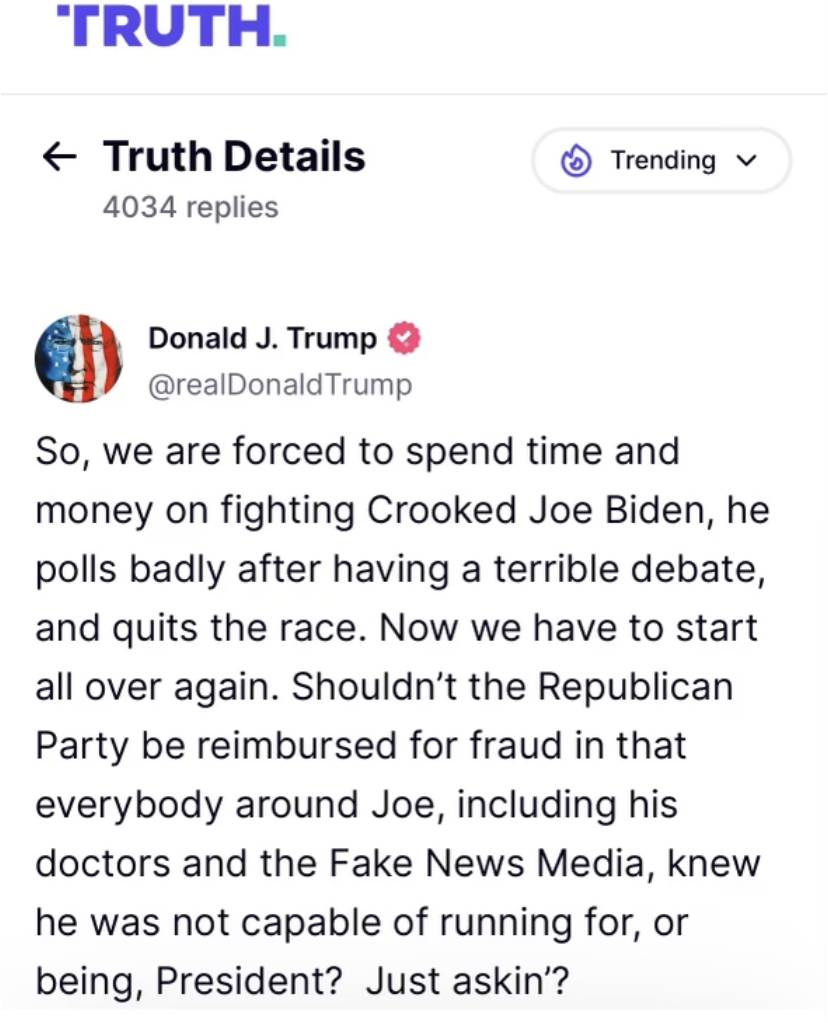View the 4034 replies count

[x=190, y=207]
